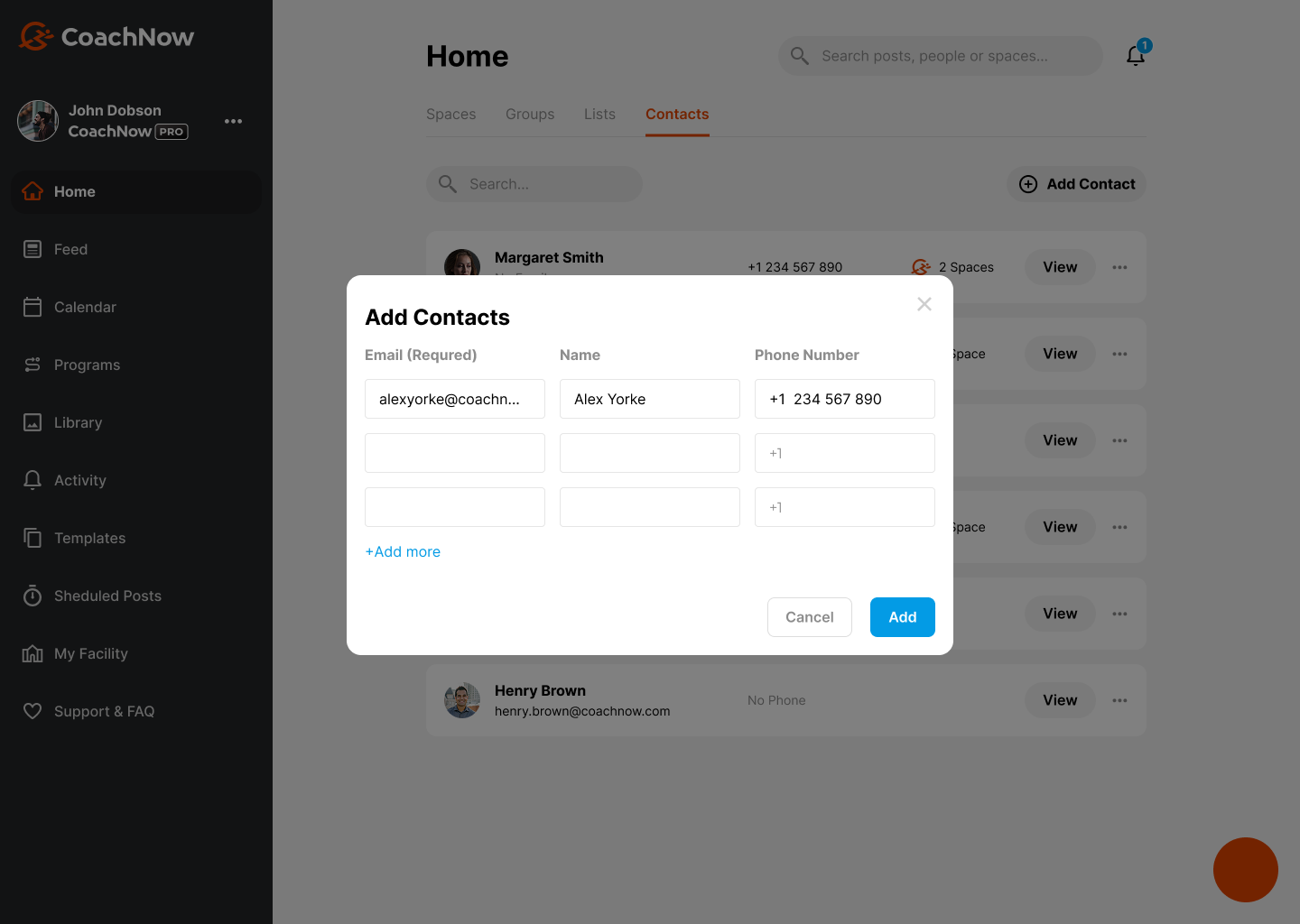Focus the Search posts, people or spaces field
The width and height of the screenshot is (1300, 924).
pyautogui.click(x=939, y=55)
